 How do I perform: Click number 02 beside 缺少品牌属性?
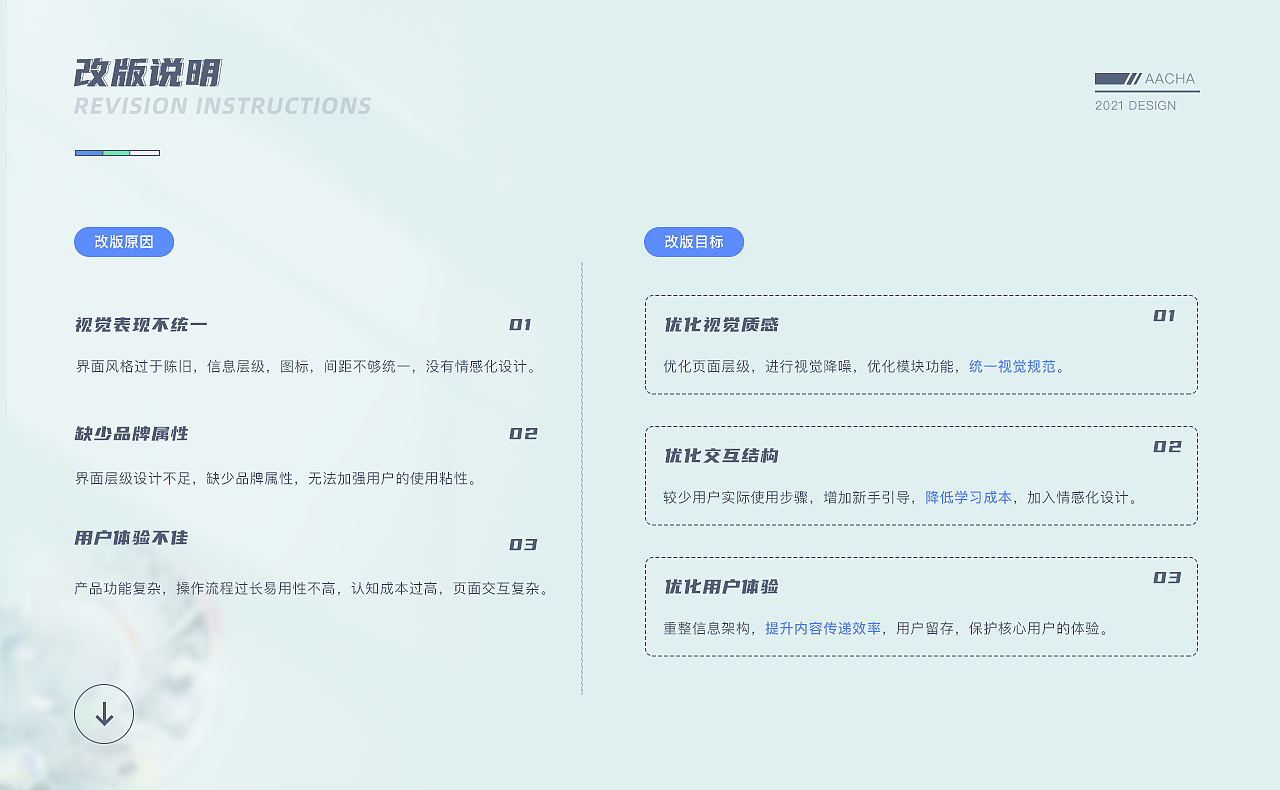coord(523,434)
